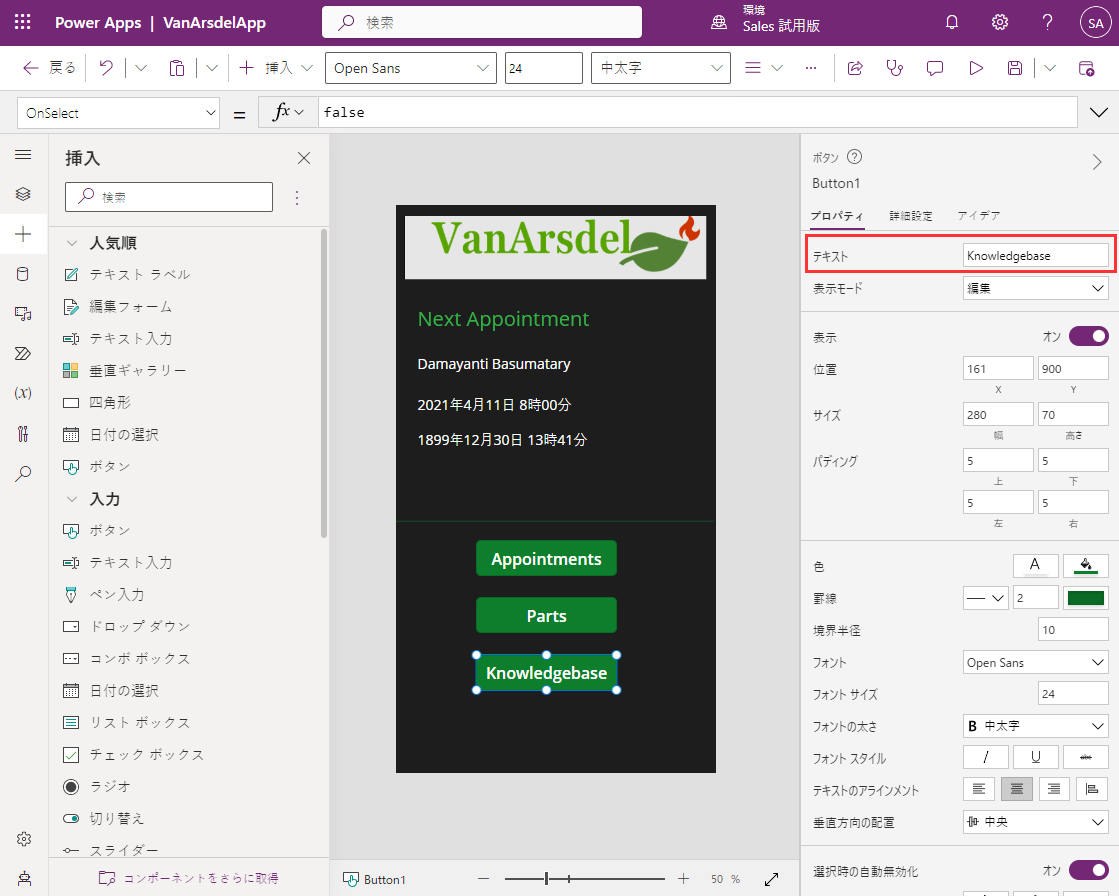This screenshot has width=1119, height=896.
Task: Open the help question mark icon
Action: coord(1047,22)
